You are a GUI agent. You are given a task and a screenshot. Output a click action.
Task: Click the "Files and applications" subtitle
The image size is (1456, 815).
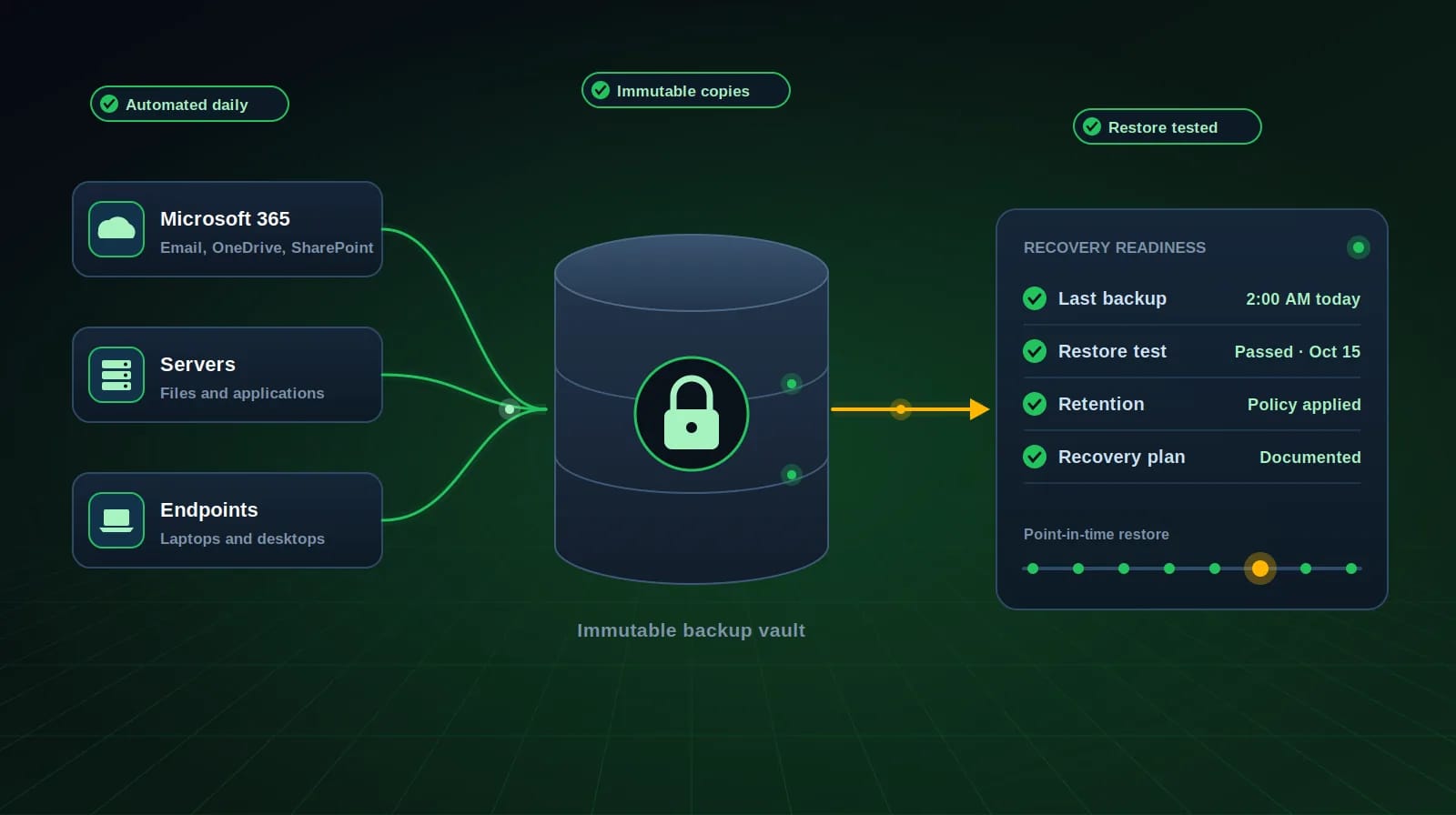(x=242, y=393)
